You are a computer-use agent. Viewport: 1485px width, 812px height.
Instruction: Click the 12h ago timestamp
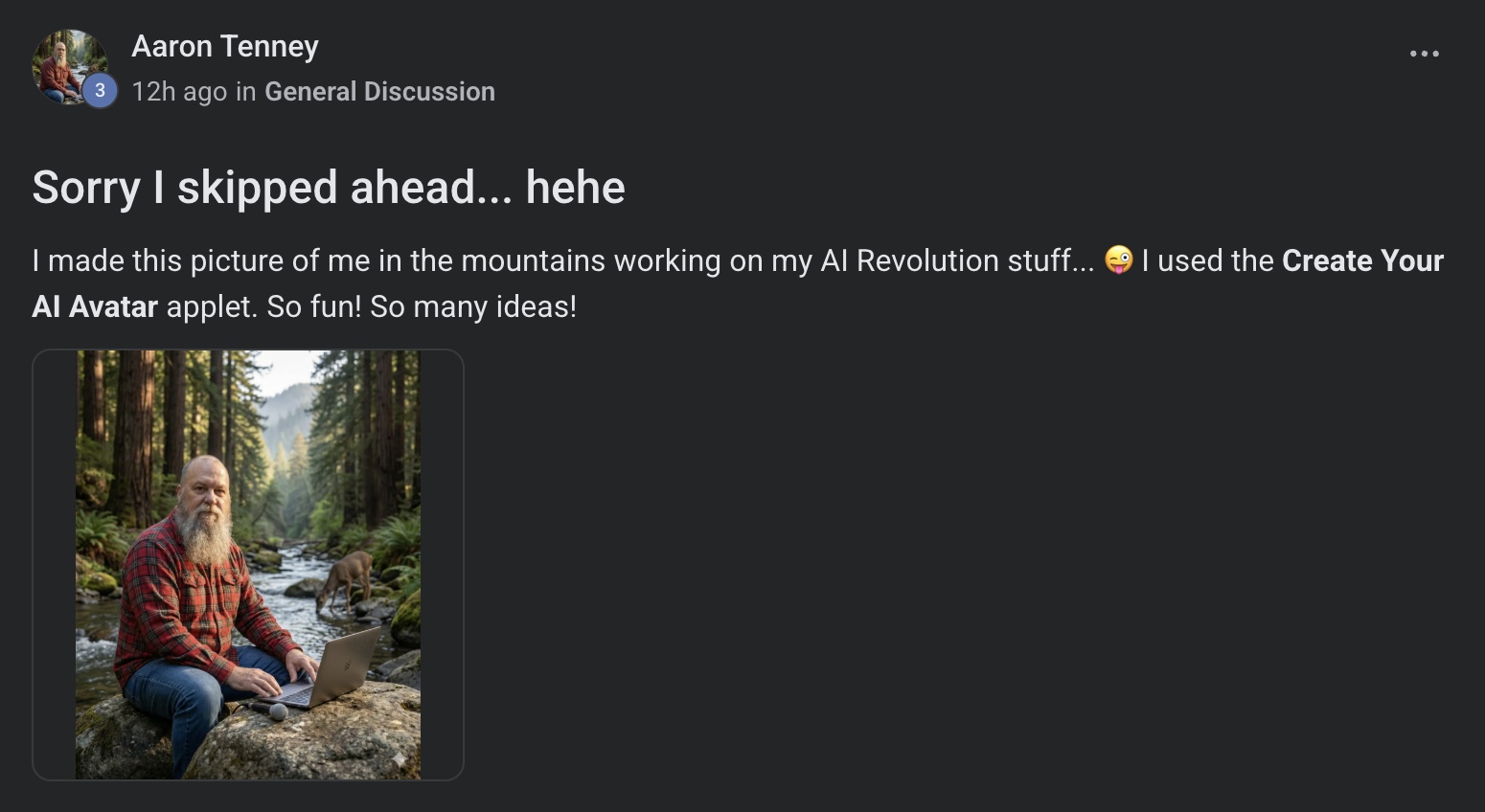tap(179, 91)
